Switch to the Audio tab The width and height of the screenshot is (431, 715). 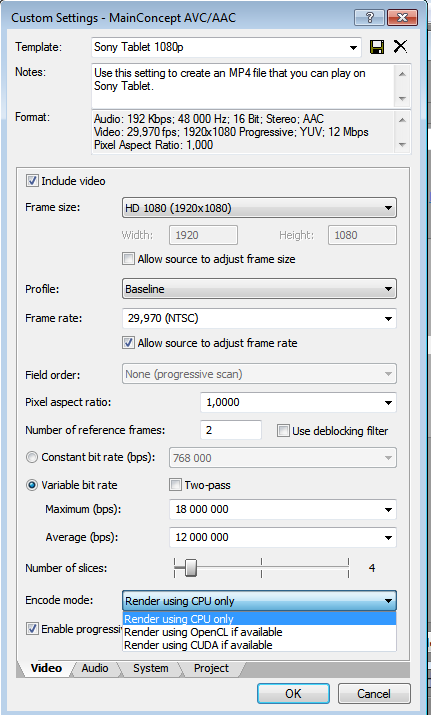click(95, 668)
